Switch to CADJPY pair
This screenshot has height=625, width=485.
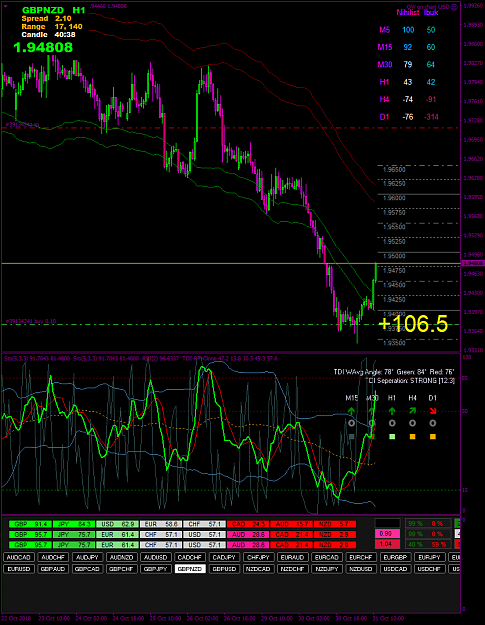(224, 557)
